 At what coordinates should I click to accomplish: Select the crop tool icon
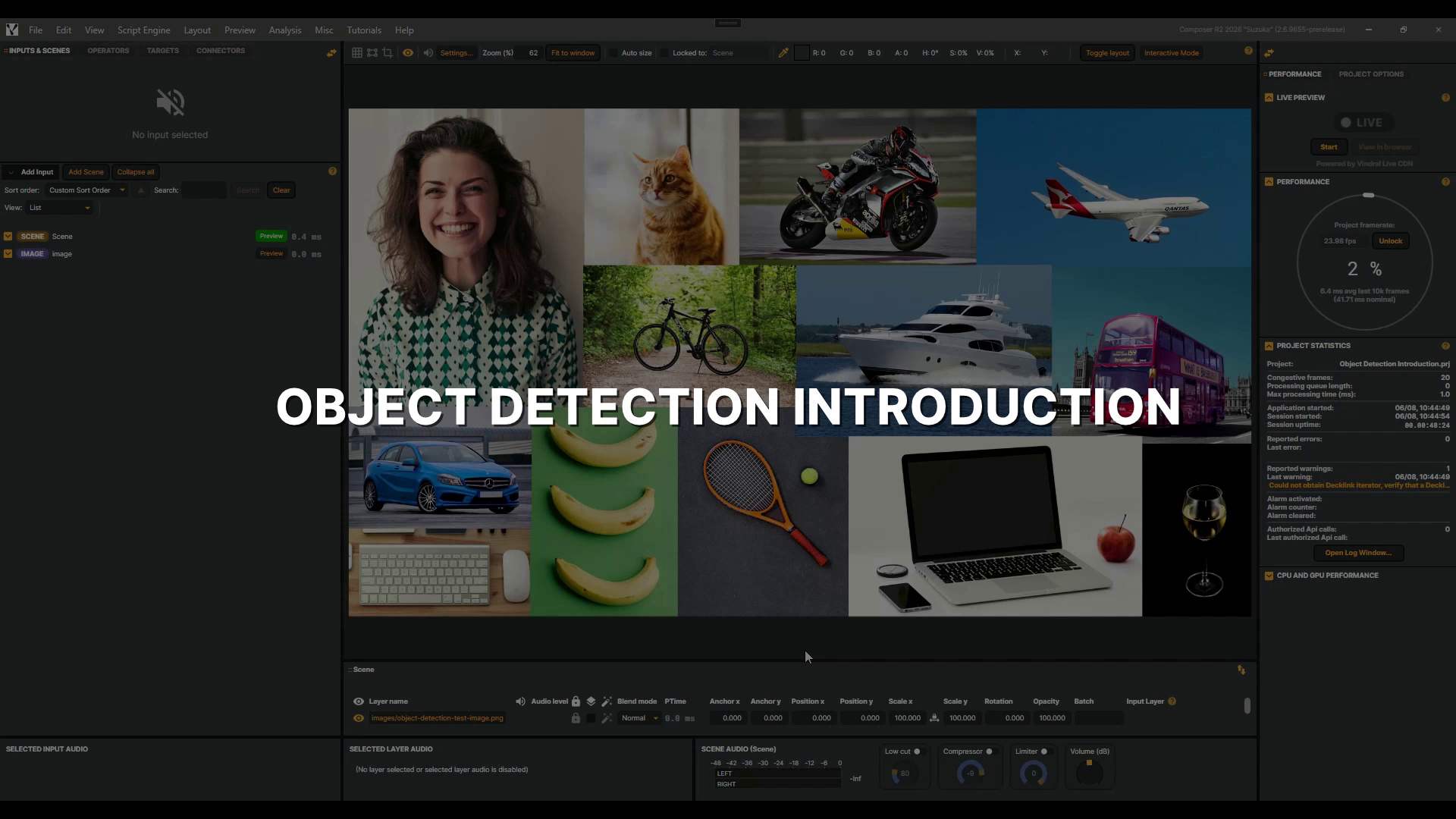[x=388, y=53]
